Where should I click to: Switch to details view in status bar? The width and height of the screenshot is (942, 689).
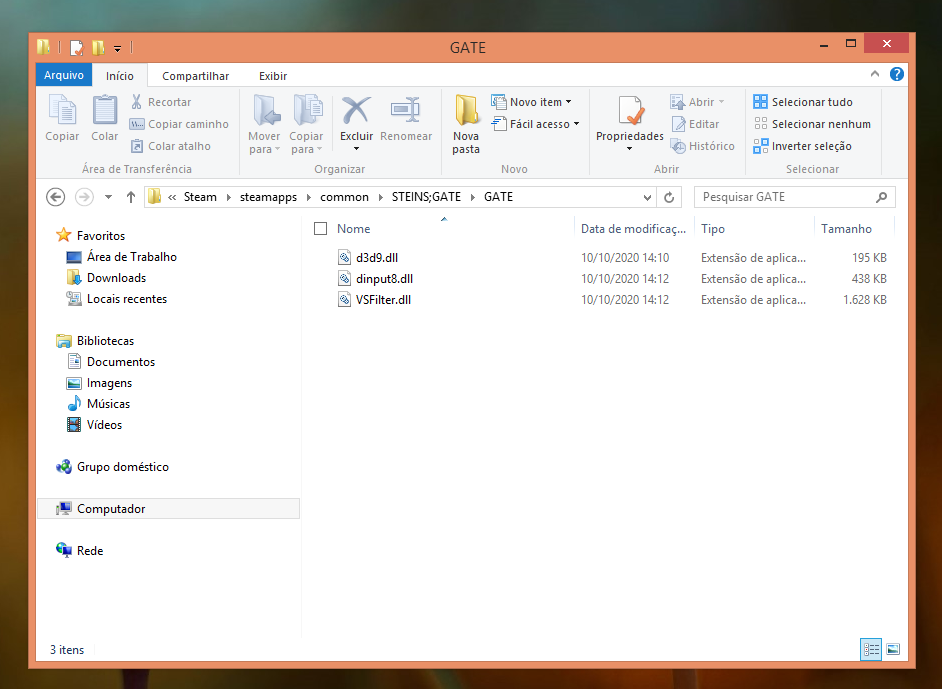pyautogui.click(x=871, y=649)
